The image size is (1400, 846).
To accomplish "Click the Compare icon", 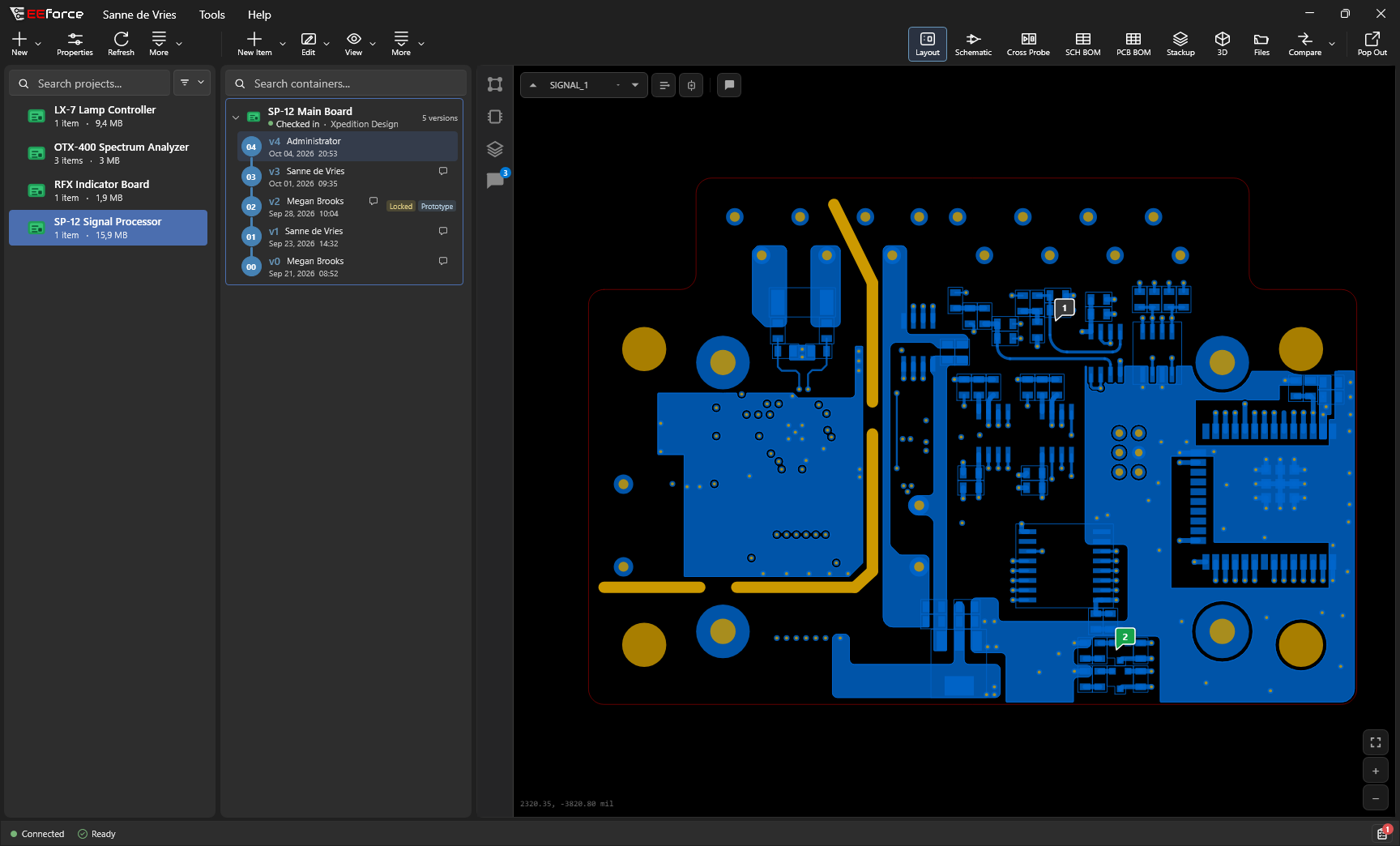I will 1304,39.
